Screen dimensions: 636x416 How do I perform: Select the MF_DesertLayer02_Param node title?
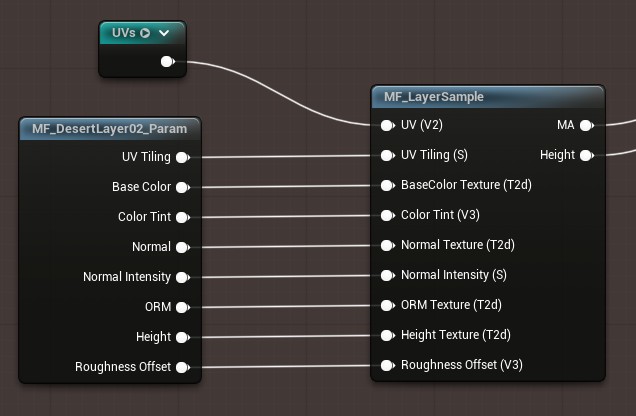[110, 129]
